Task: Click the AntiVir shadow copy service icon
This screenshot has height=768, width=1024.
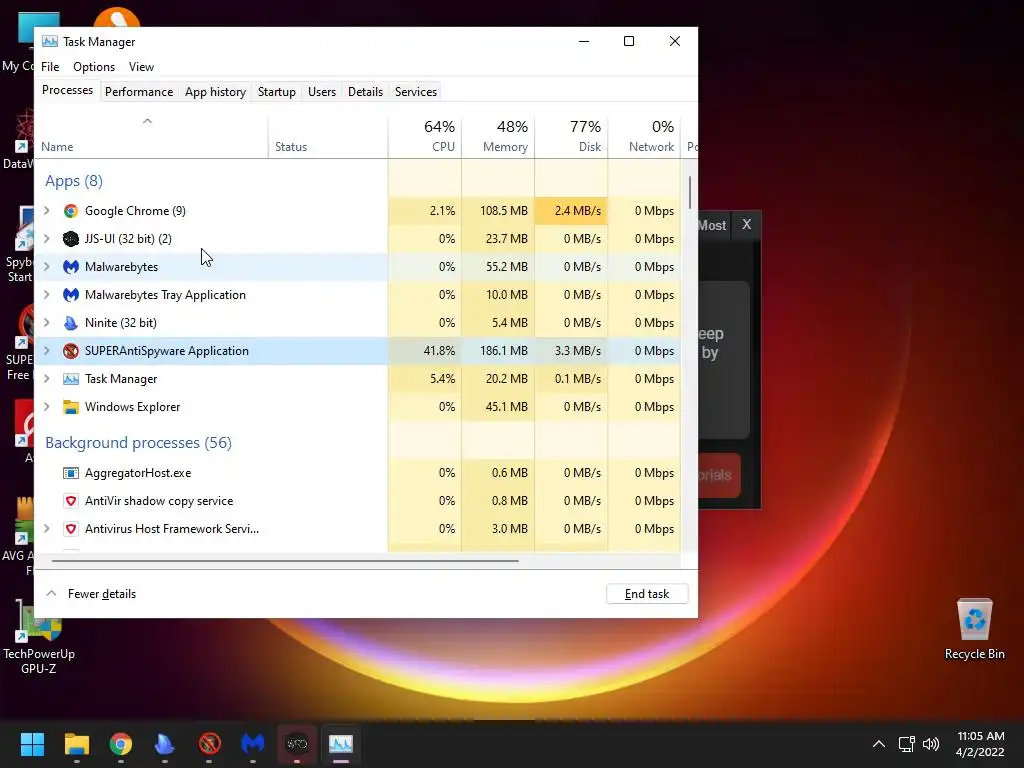Action: click(x=71, y=501)
